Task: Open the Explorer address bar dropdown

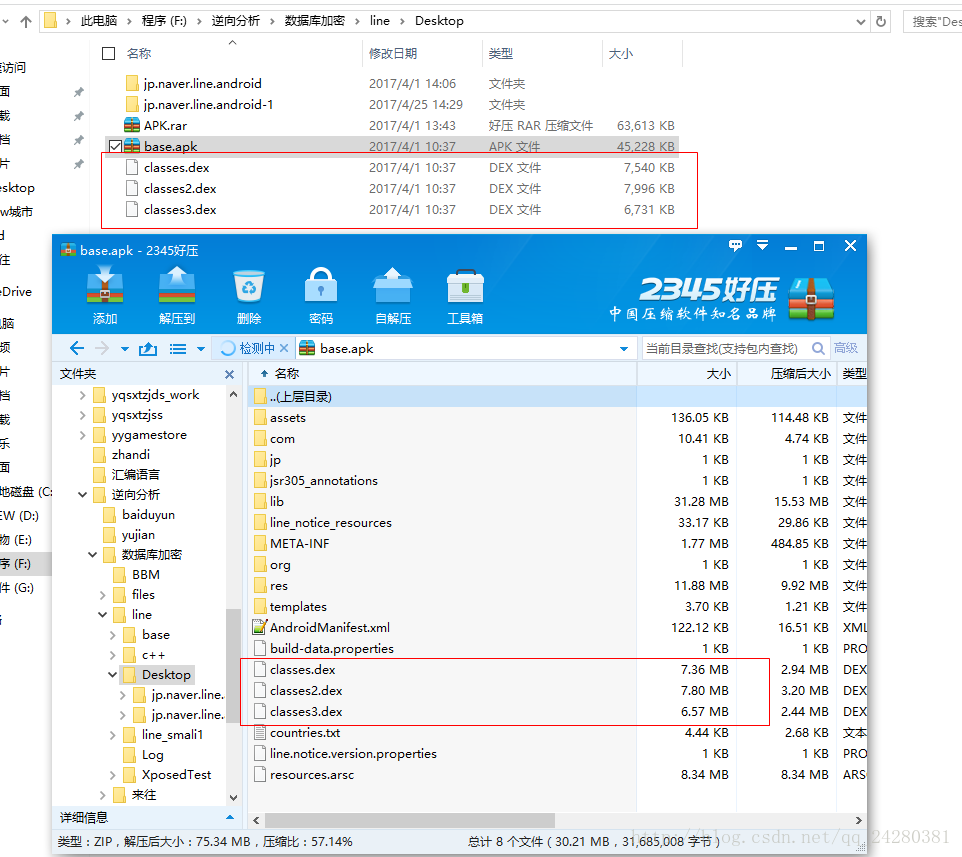Action: 860,22
